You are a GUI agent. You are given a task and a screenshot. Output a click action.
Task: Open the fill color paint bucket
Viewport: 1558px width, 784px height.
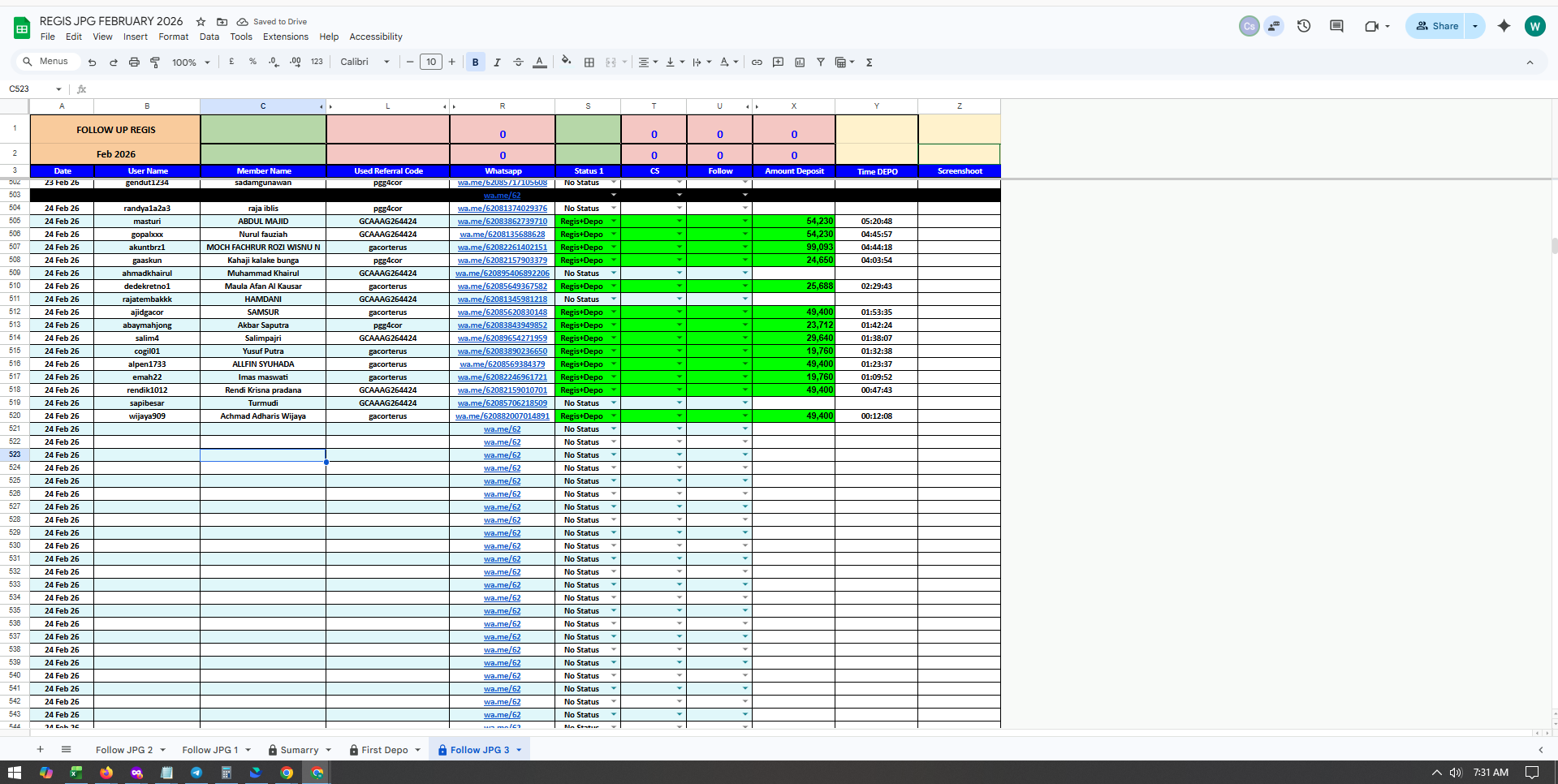pos(566,62)
